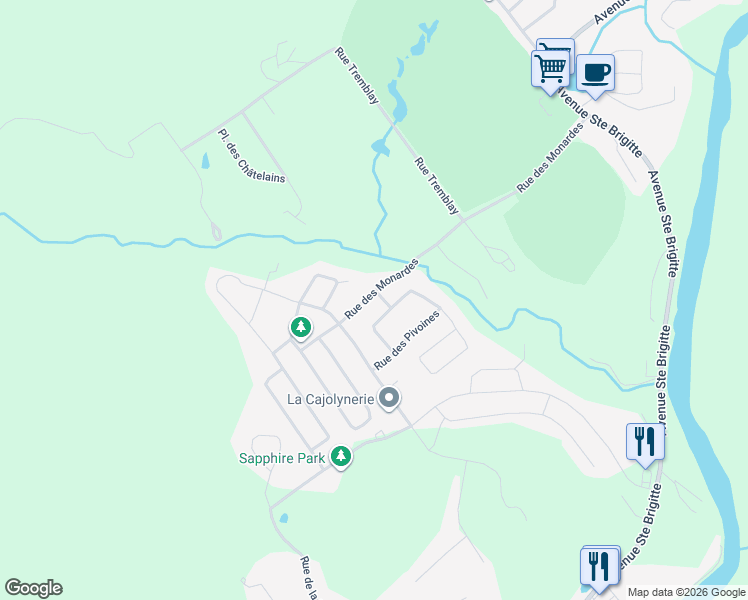The height and width of the screenshot is (600, 748).
Task: Open the restaurant marker near Avenue Ste Brigitte
Action: pyautogui.click(x=645, y=444)
